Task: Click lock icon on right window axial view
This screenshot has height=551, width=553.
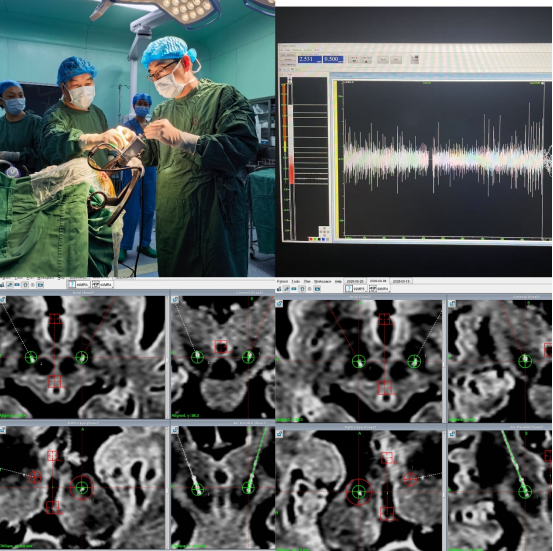Action: point(279,303)
